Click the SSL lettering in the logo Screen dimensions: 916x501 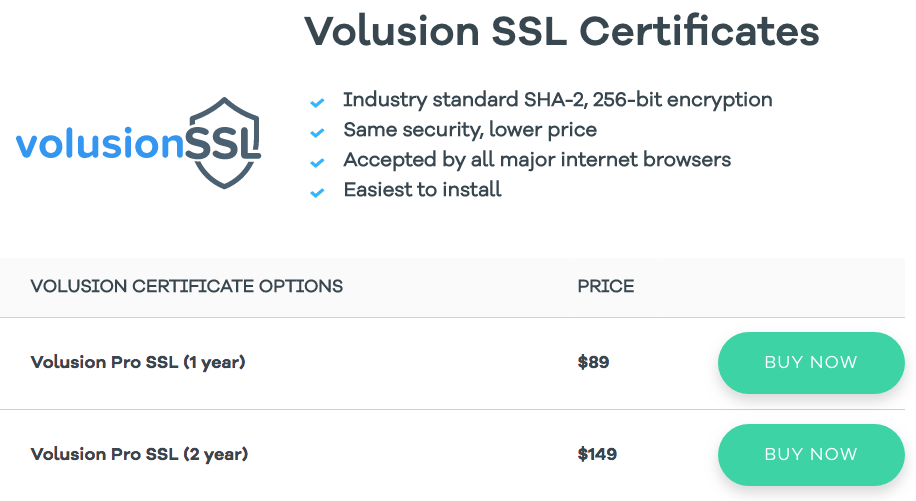click(222, 146)
